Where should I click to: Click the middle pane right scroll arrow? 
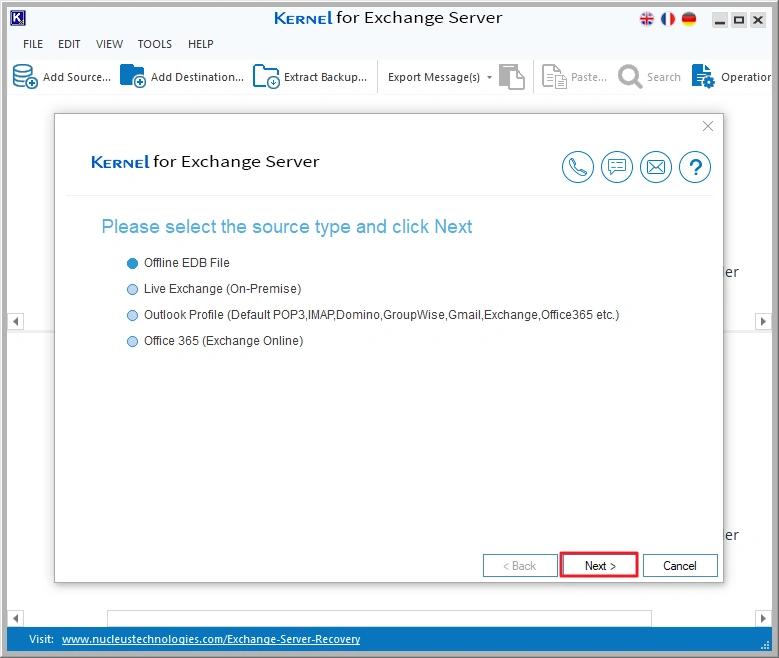coord(763,322)
